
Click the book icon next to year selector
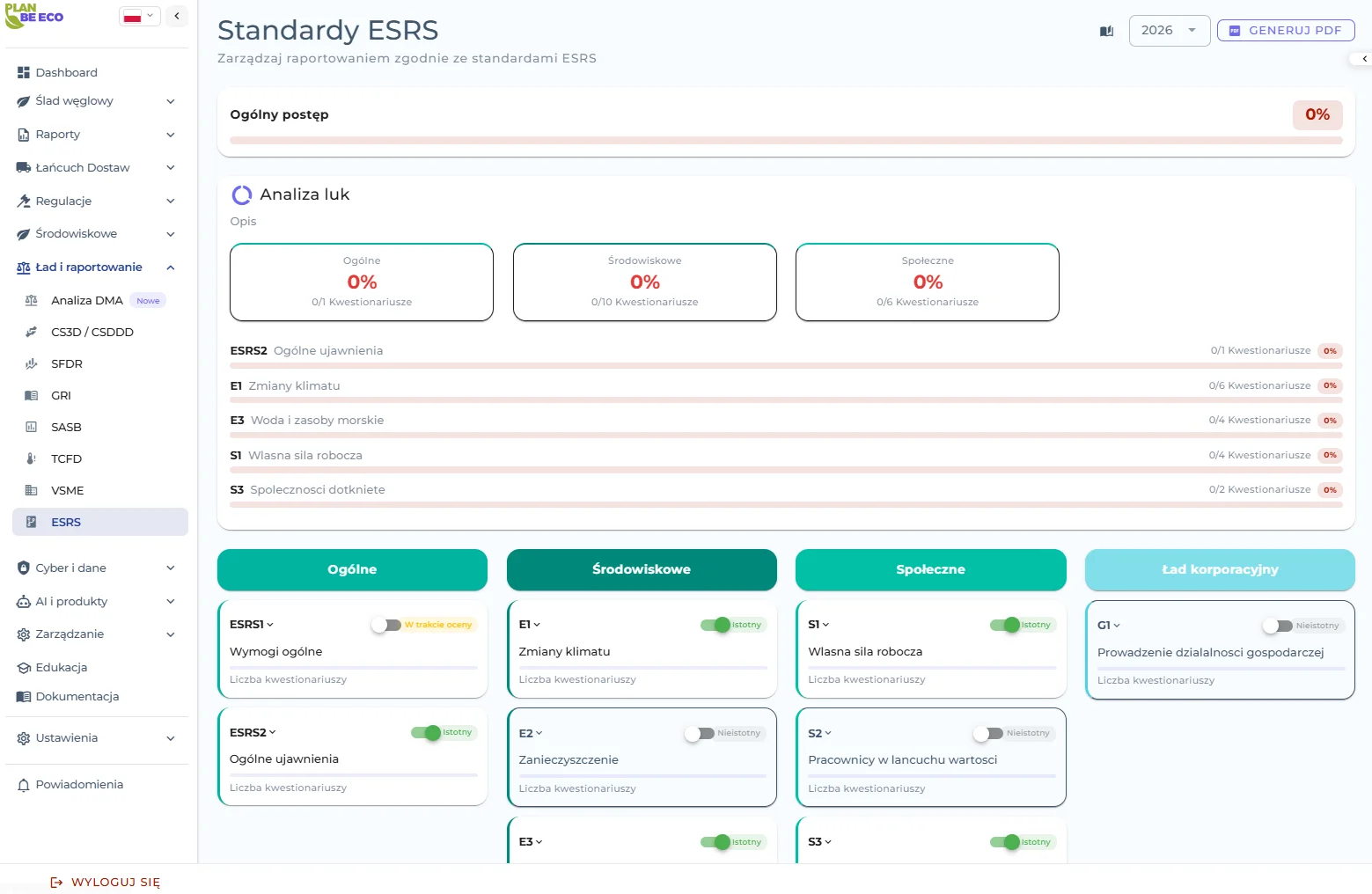(x=1106, y=30)
